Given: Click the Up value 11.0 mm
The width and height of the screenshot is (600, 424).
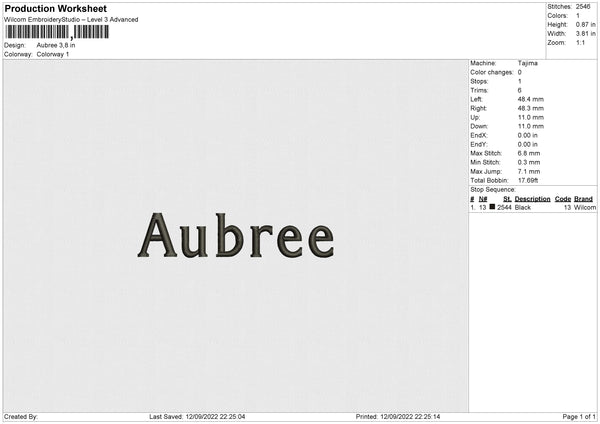Looking at the screenshot, I should coord(531,117).
